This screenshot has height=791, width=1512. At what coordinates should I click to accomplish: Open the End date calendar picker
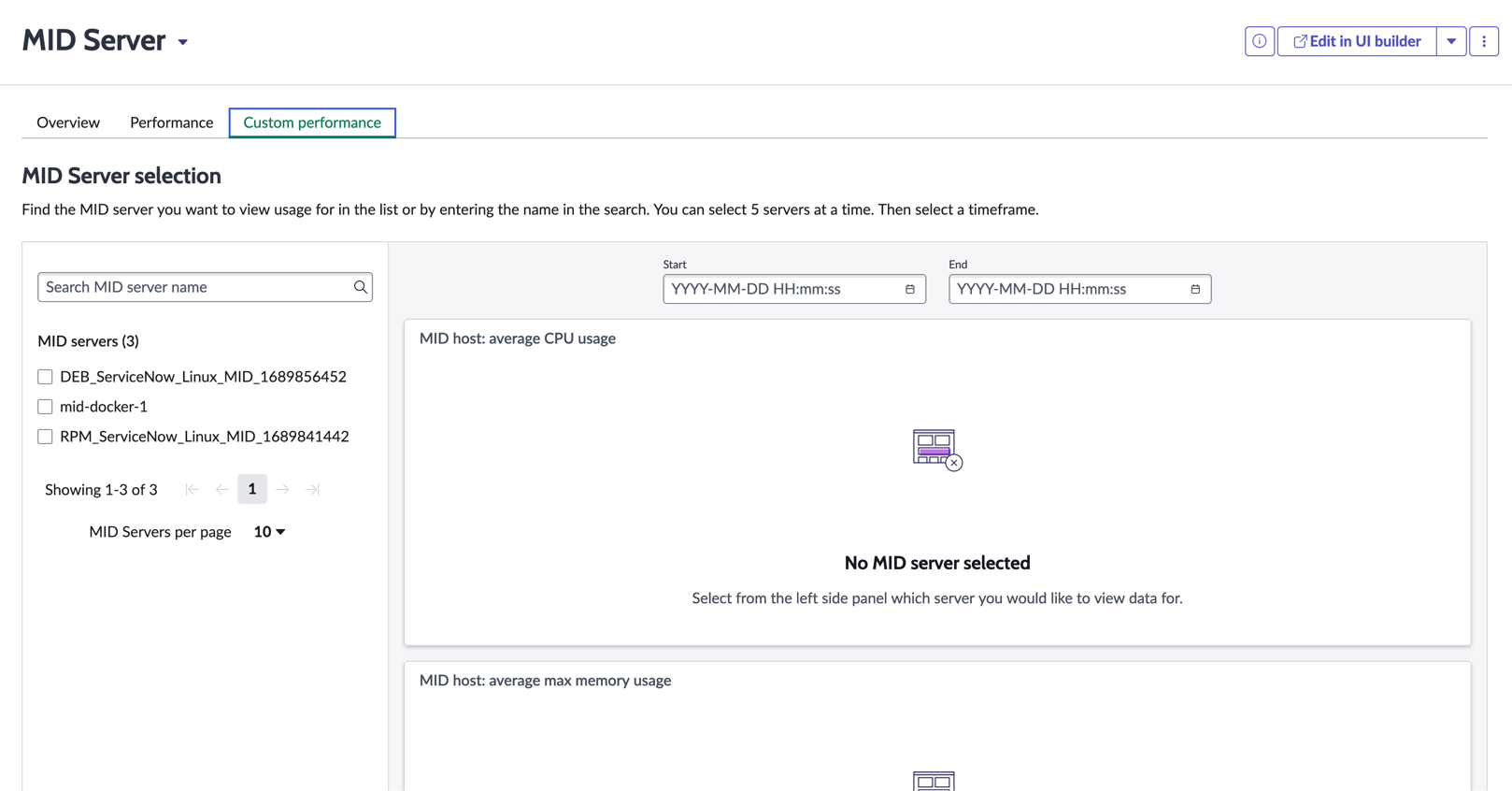coord(1195,289)
